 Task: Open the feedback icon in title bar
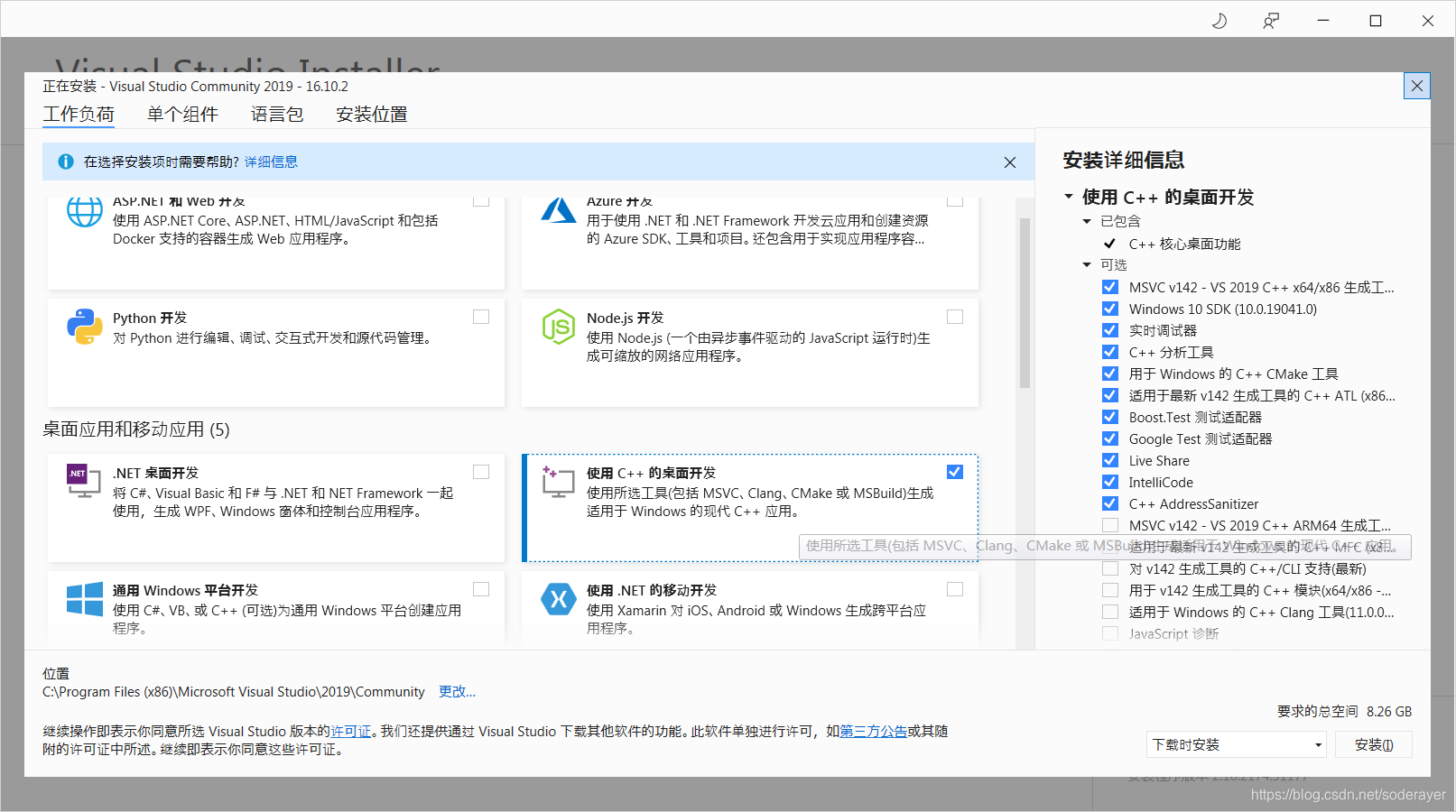[1271, 20]
